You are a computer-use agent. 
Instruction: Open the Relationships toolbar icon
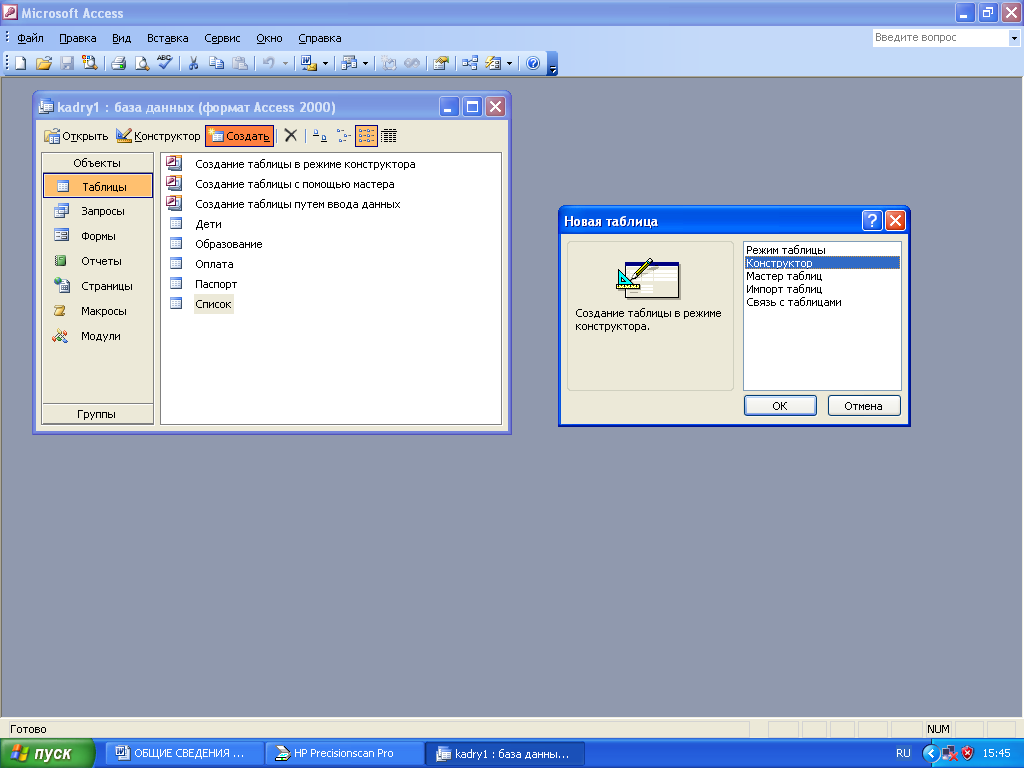point(470,63)
